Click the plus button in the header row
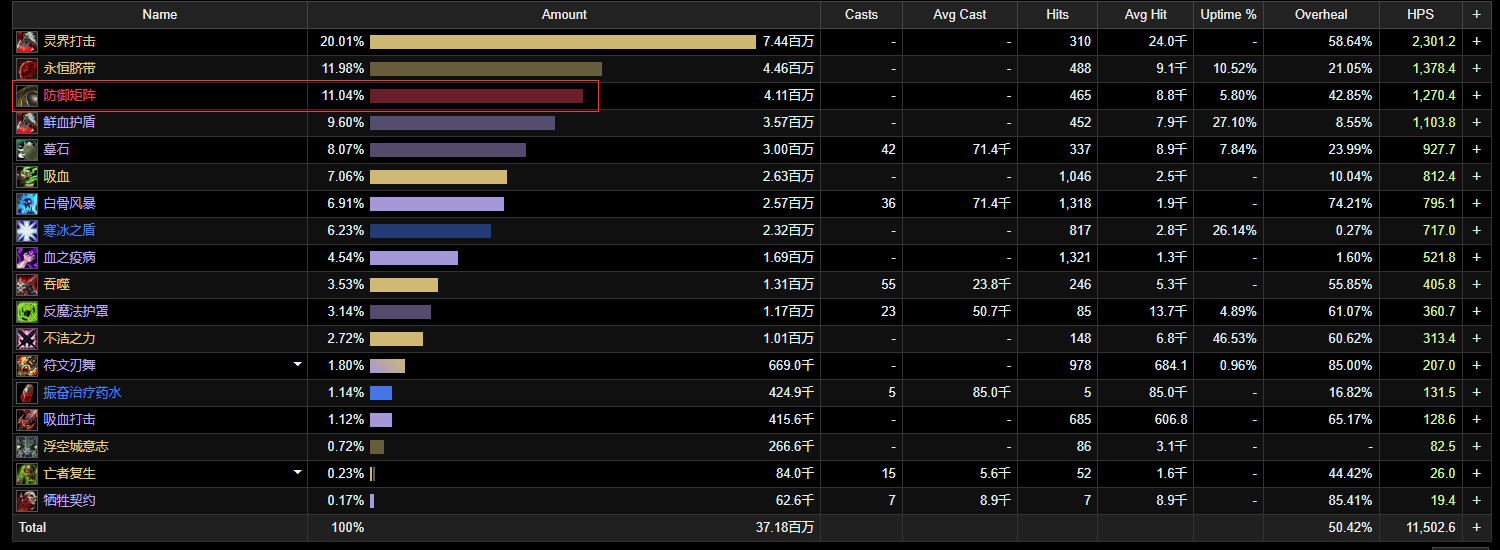 [x=1476, y=15]
